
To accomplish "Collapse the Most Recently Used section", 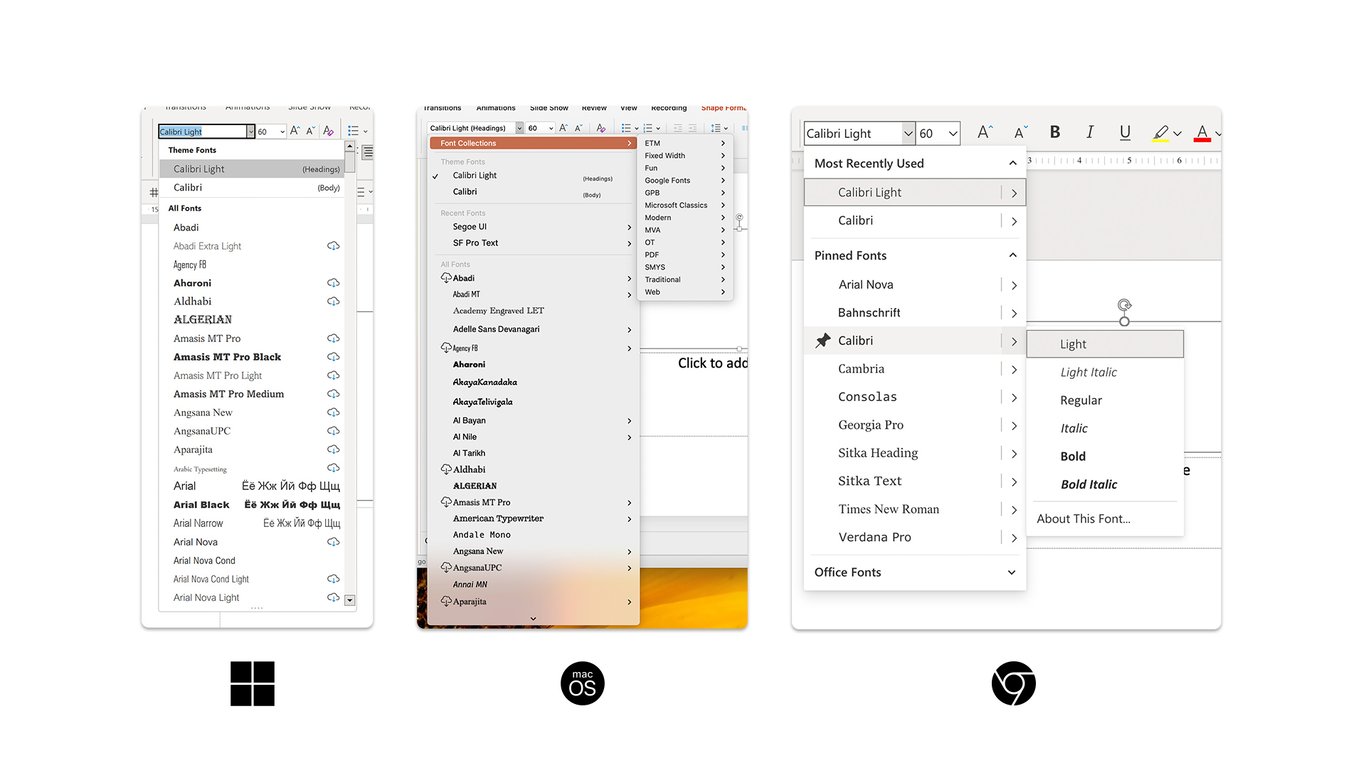I will coord(1012,163).
